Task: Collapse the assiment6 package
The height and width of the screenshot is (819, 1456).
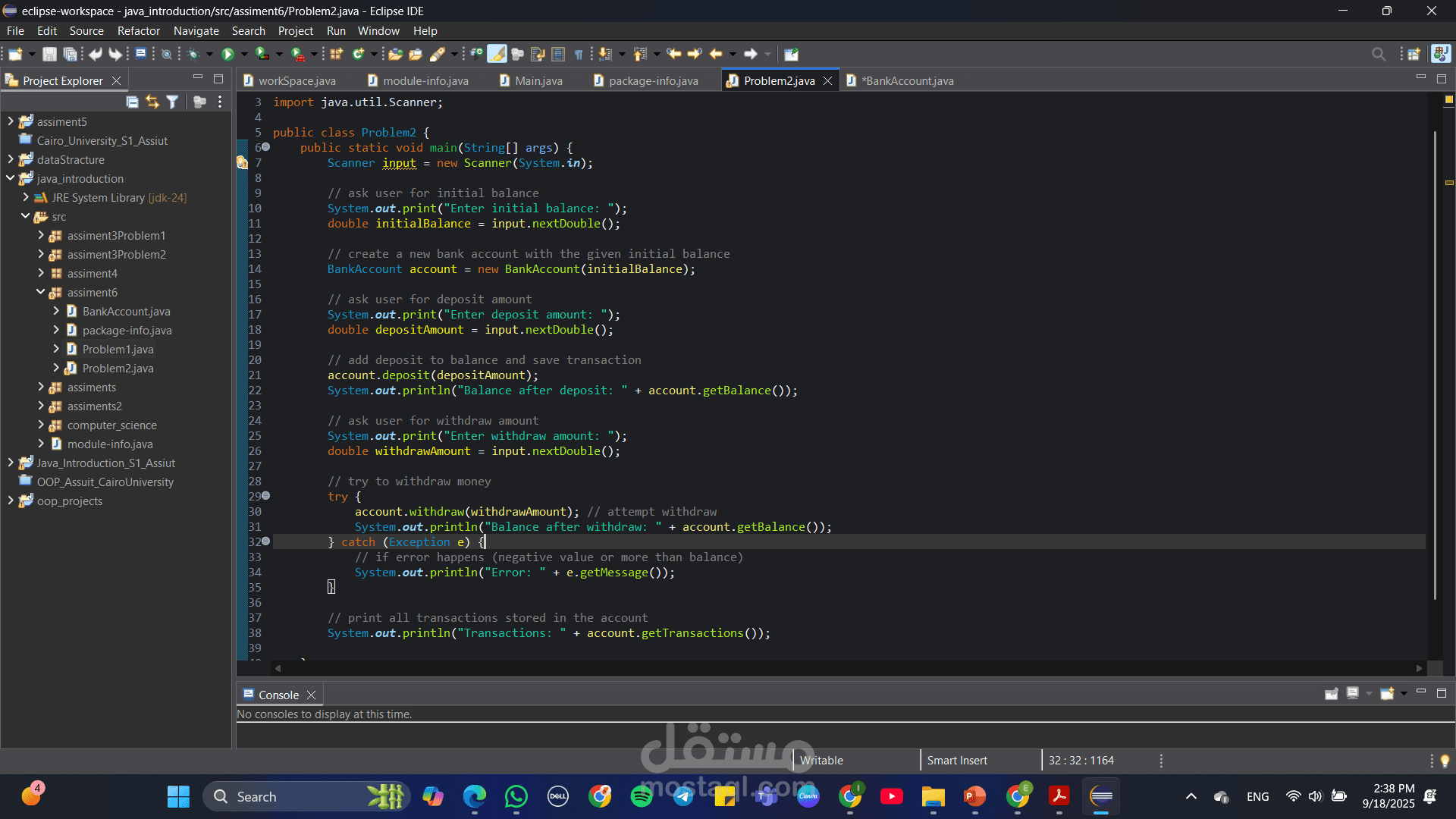Action: coord(40,292)
